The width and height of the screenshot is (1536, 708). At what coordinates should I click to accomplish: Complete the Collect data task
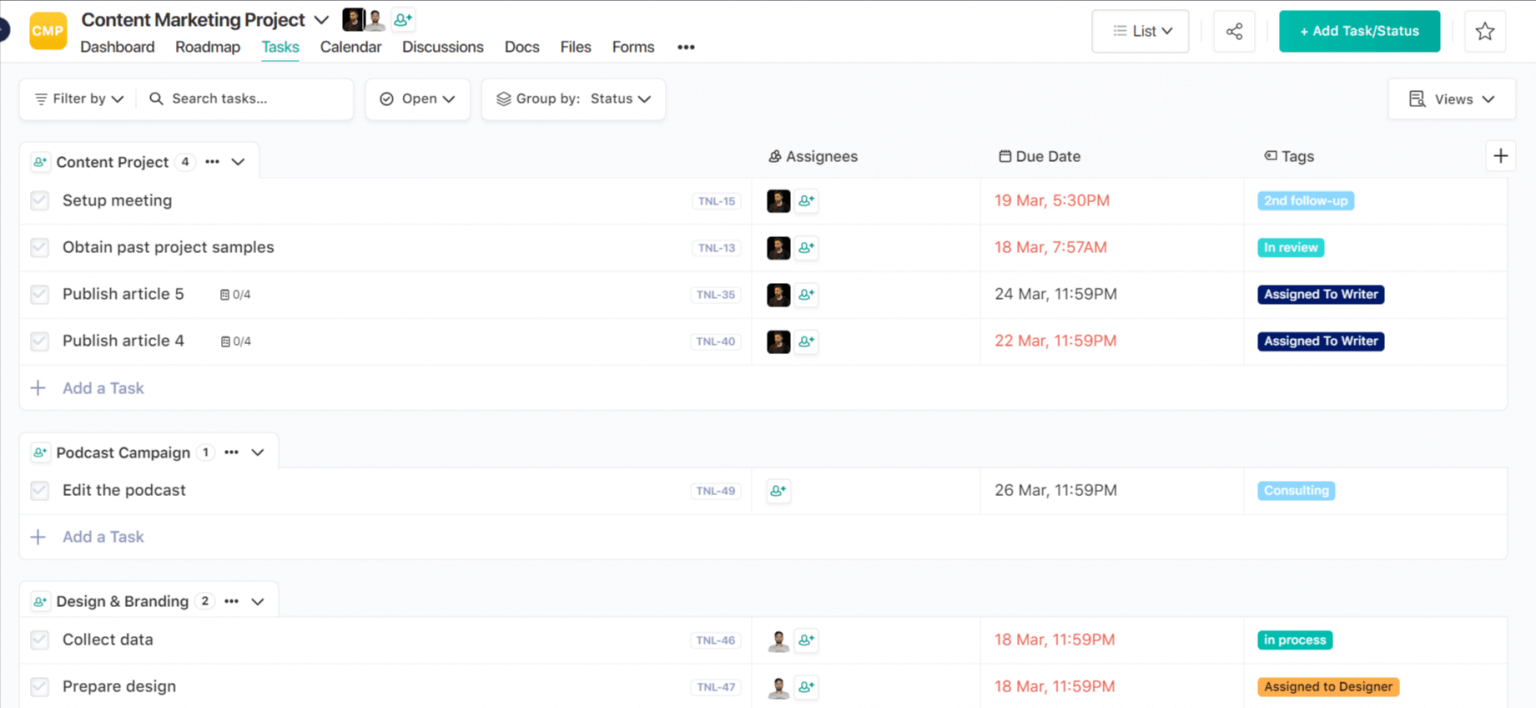39,640
